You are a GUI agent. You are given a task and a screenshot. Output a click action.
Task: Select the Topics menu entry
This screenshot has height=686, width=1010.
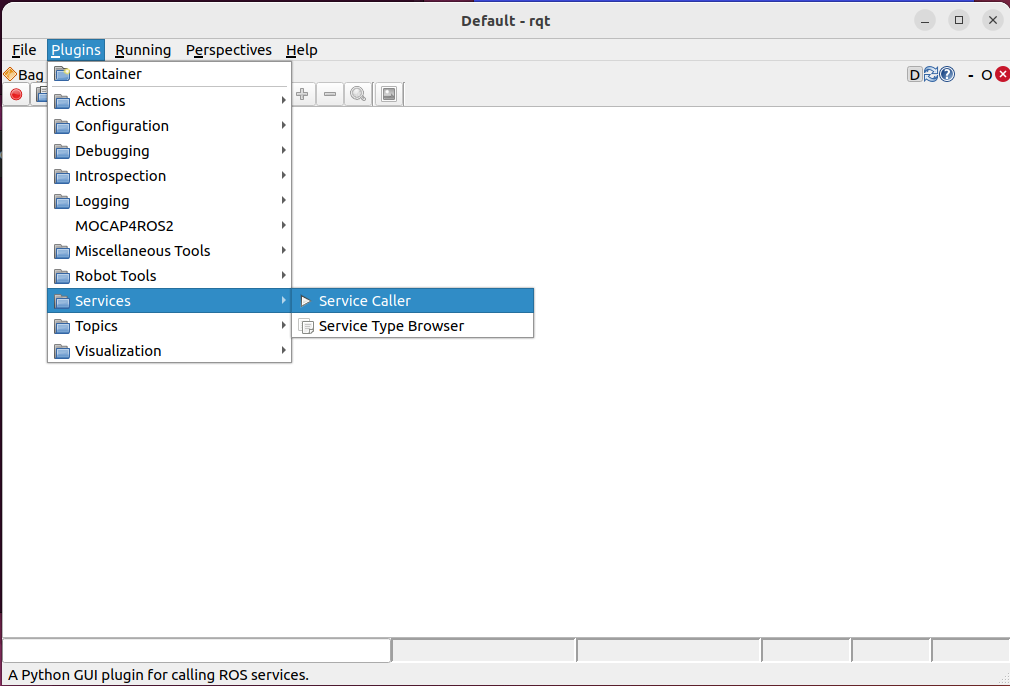[x=169, y=326]
